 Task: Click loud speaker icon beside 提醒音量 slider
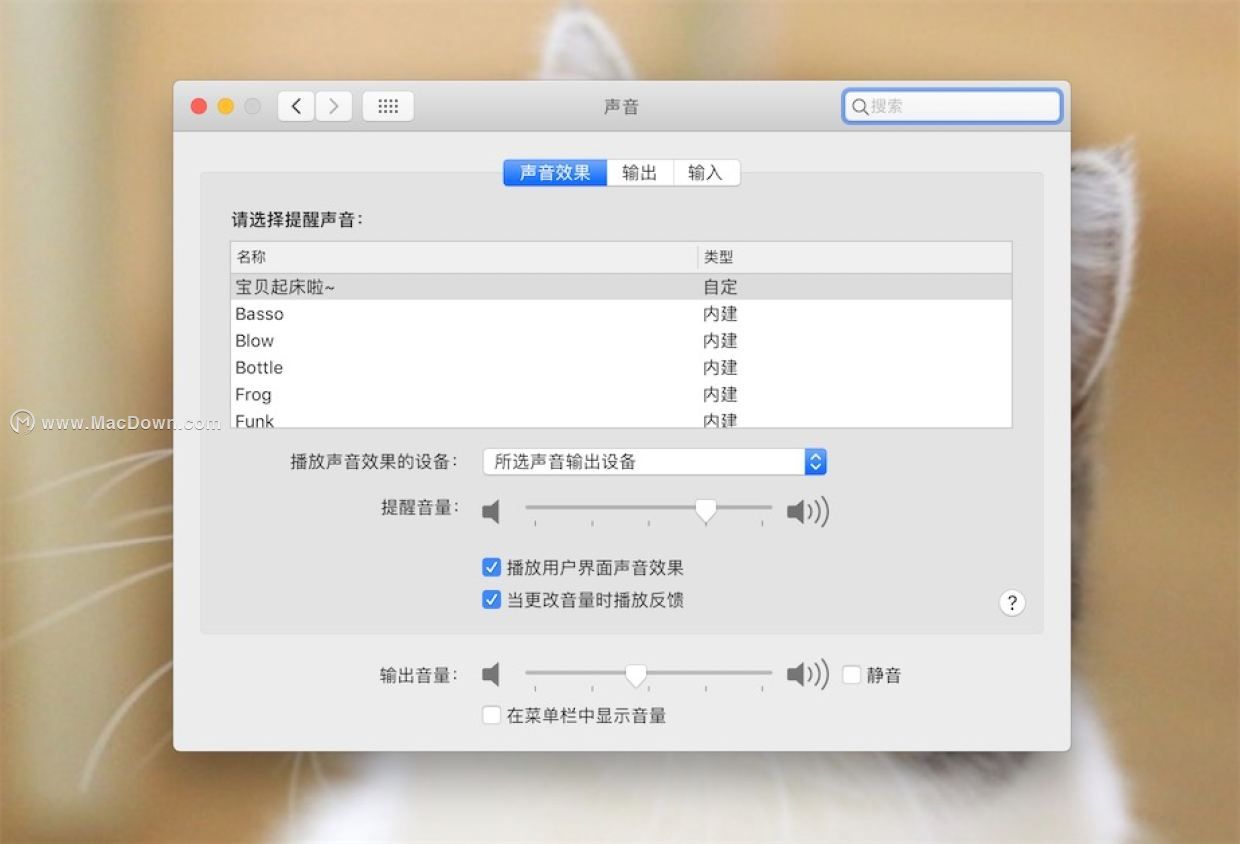tap(808, 512)
